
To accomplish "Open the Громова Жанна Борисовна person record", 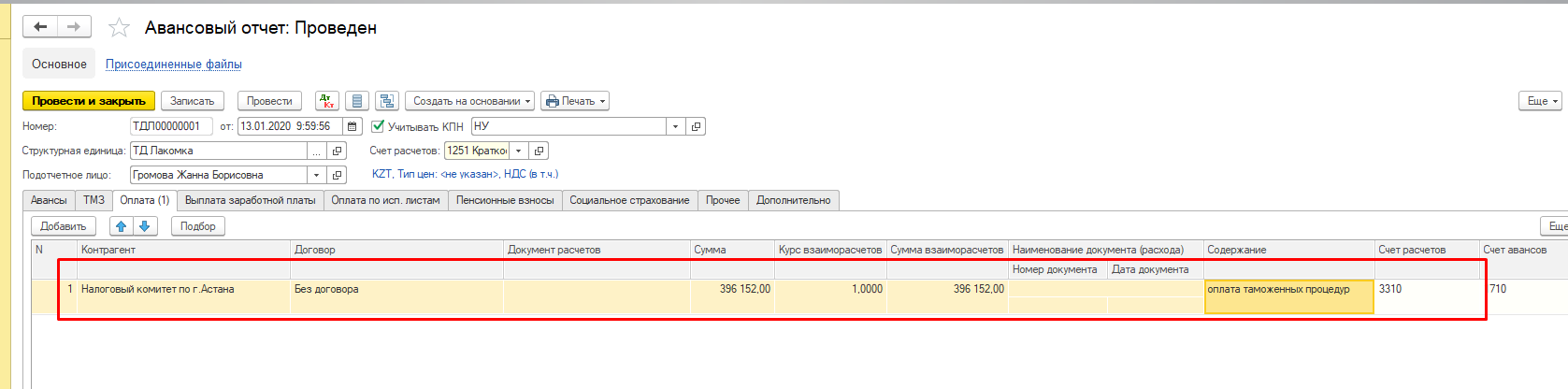I will click(x=338, y=175).
